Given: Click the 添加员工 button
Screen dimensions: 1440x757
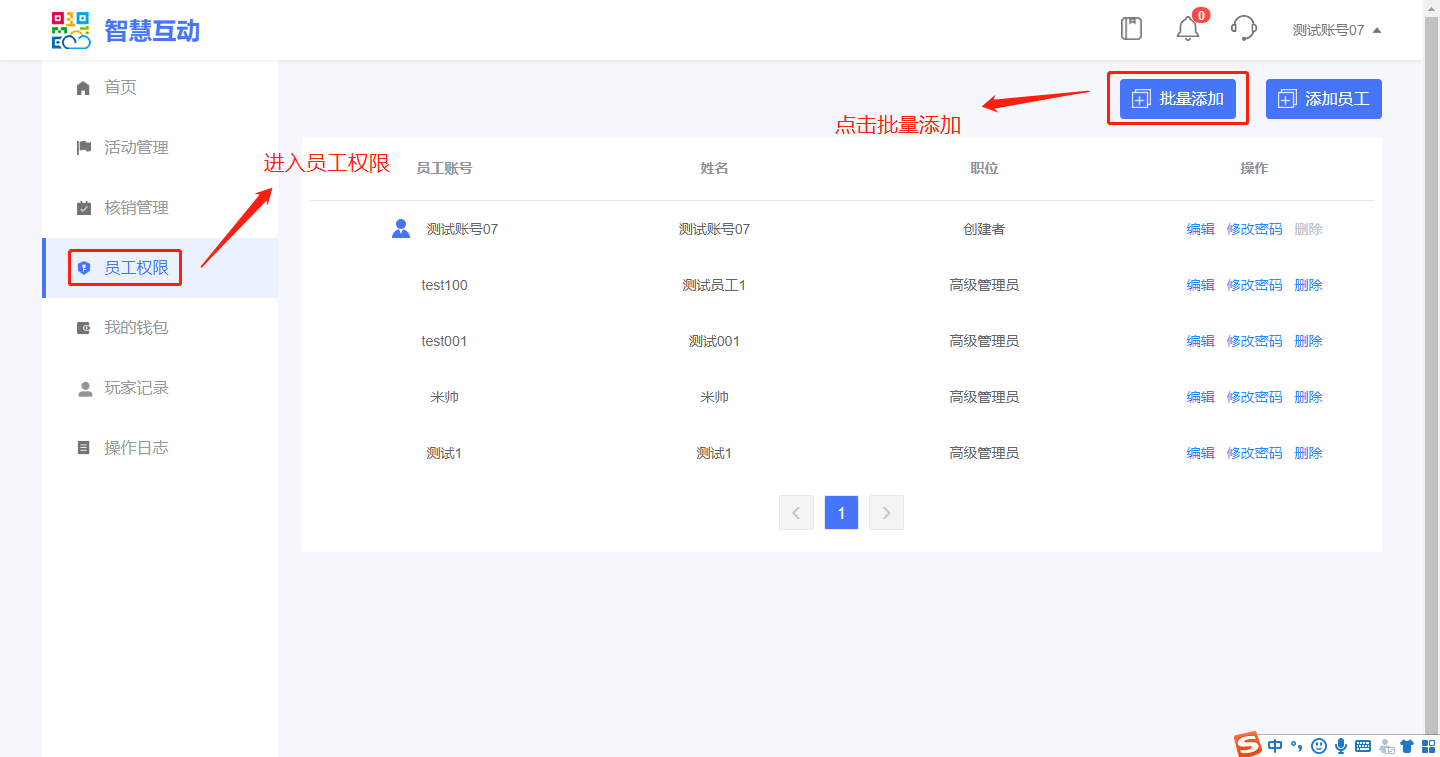Looking at the screenshot, I should tap(1323, 99).
